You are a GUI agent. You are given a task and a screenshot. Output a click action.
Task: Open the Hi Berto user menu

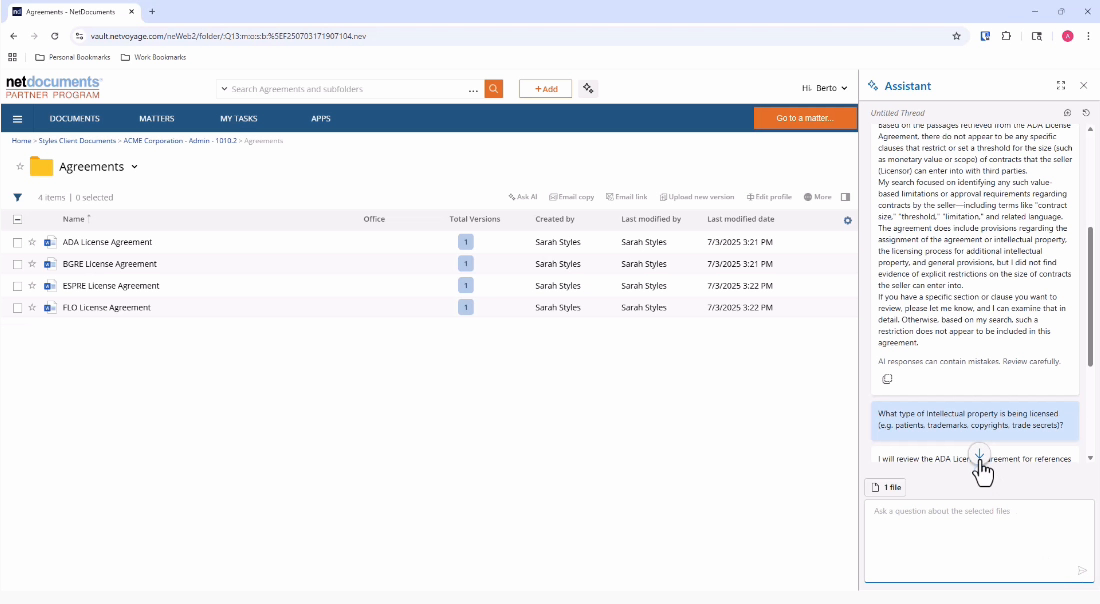(824, 88)
